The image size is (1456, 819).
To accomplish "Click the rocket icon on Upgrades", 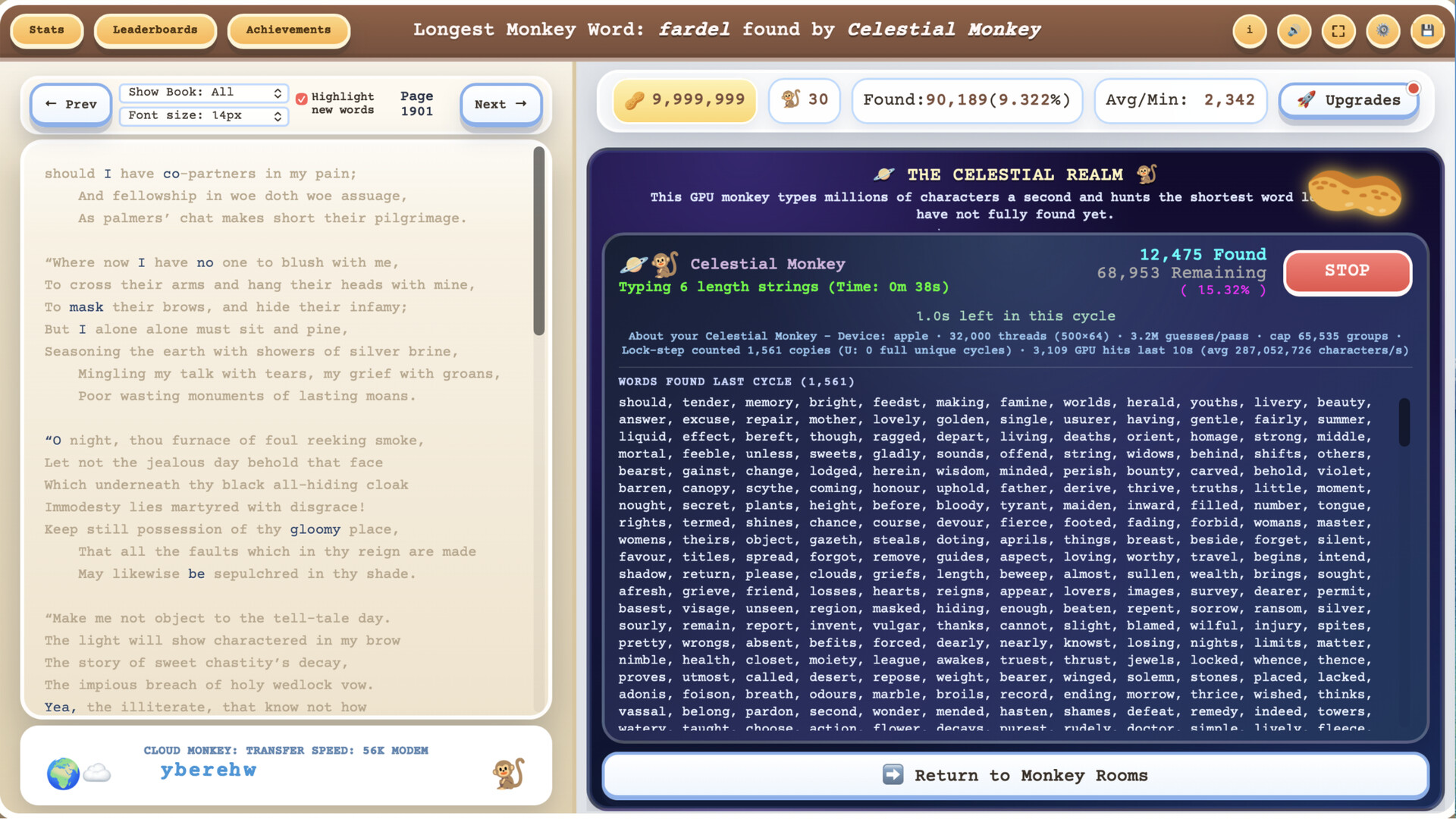I will (x=1306, y=100).
